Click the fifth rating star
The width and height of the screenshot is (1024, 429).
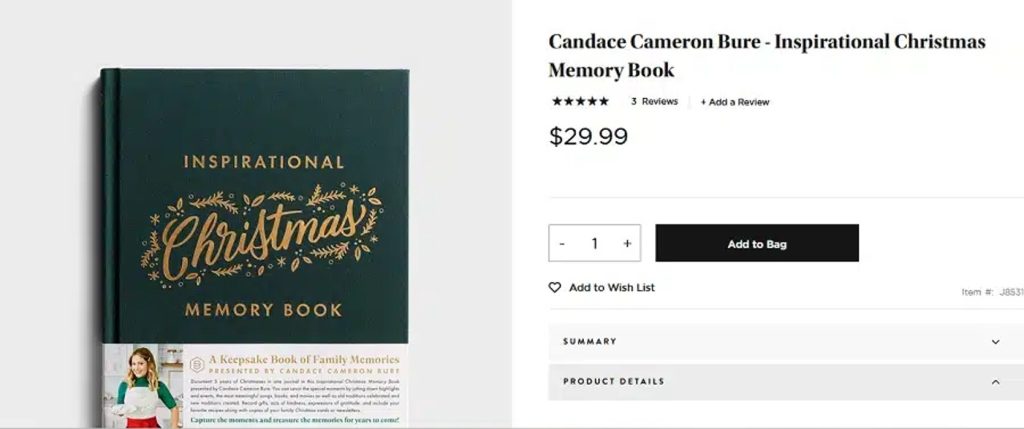[603, 101]
